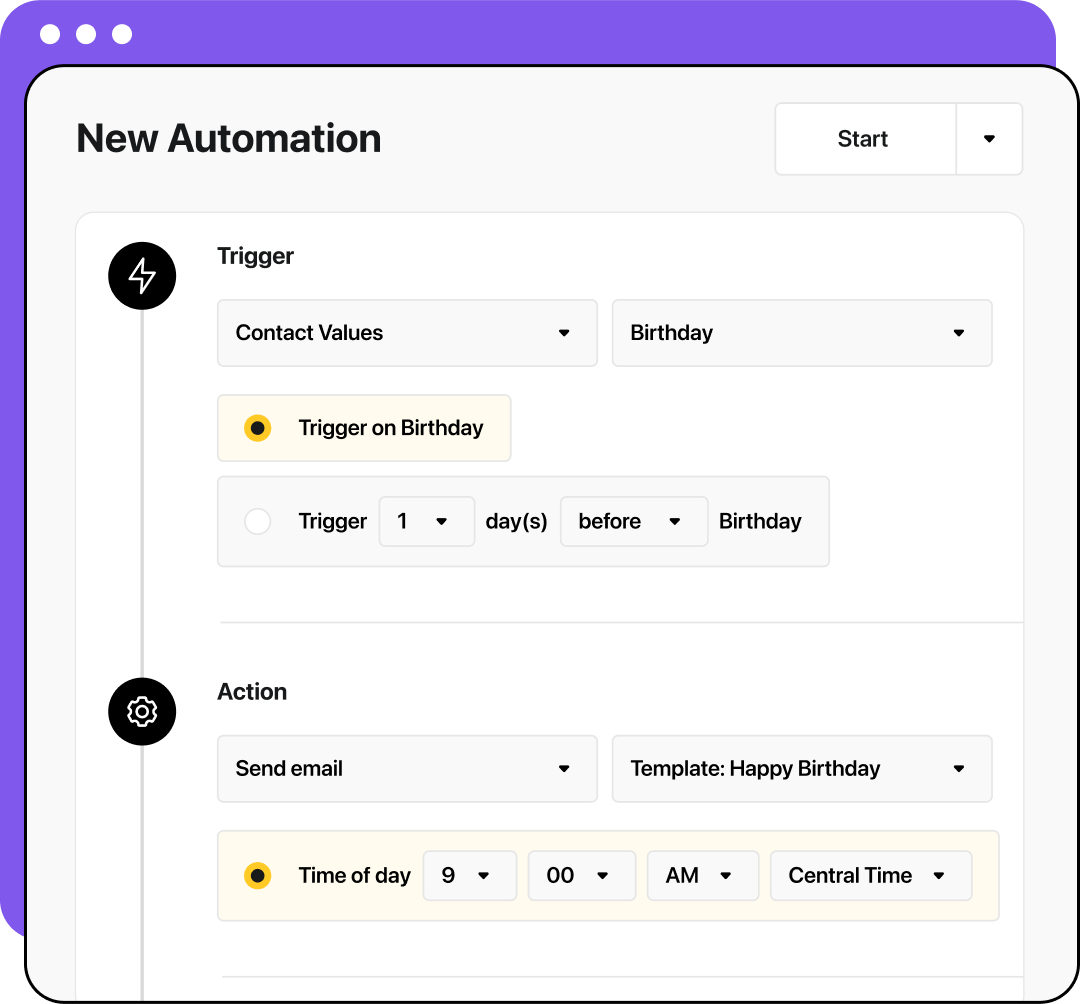
Task: Expand the Birthday field dropdown
Action: (x=802, y=333)
